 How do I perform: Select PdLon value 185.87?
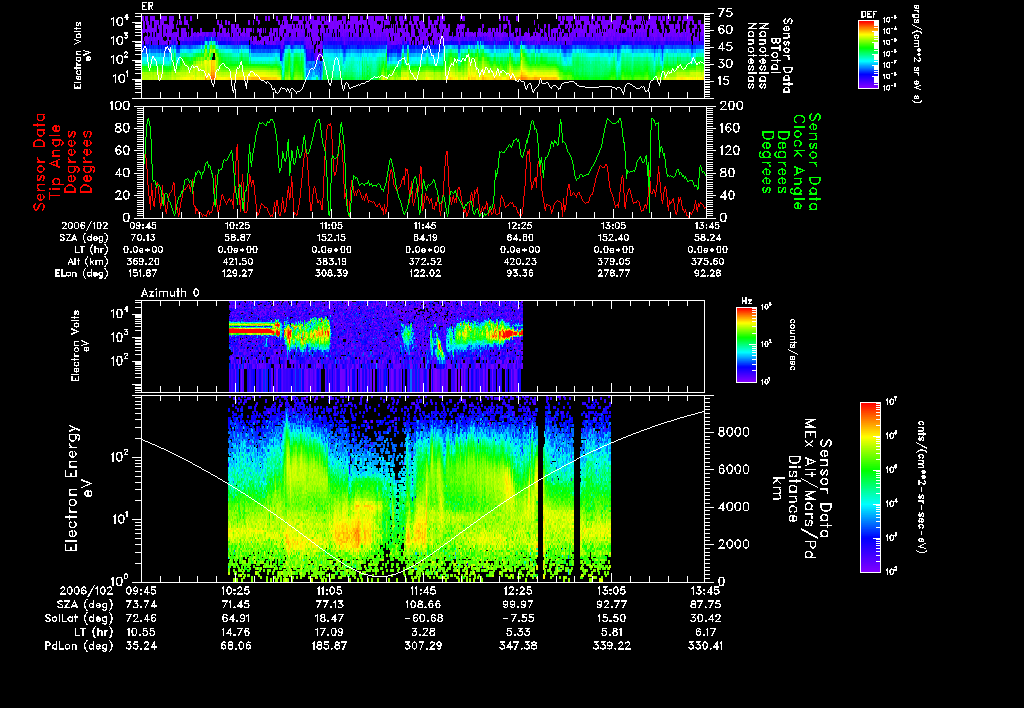[330, 646]
